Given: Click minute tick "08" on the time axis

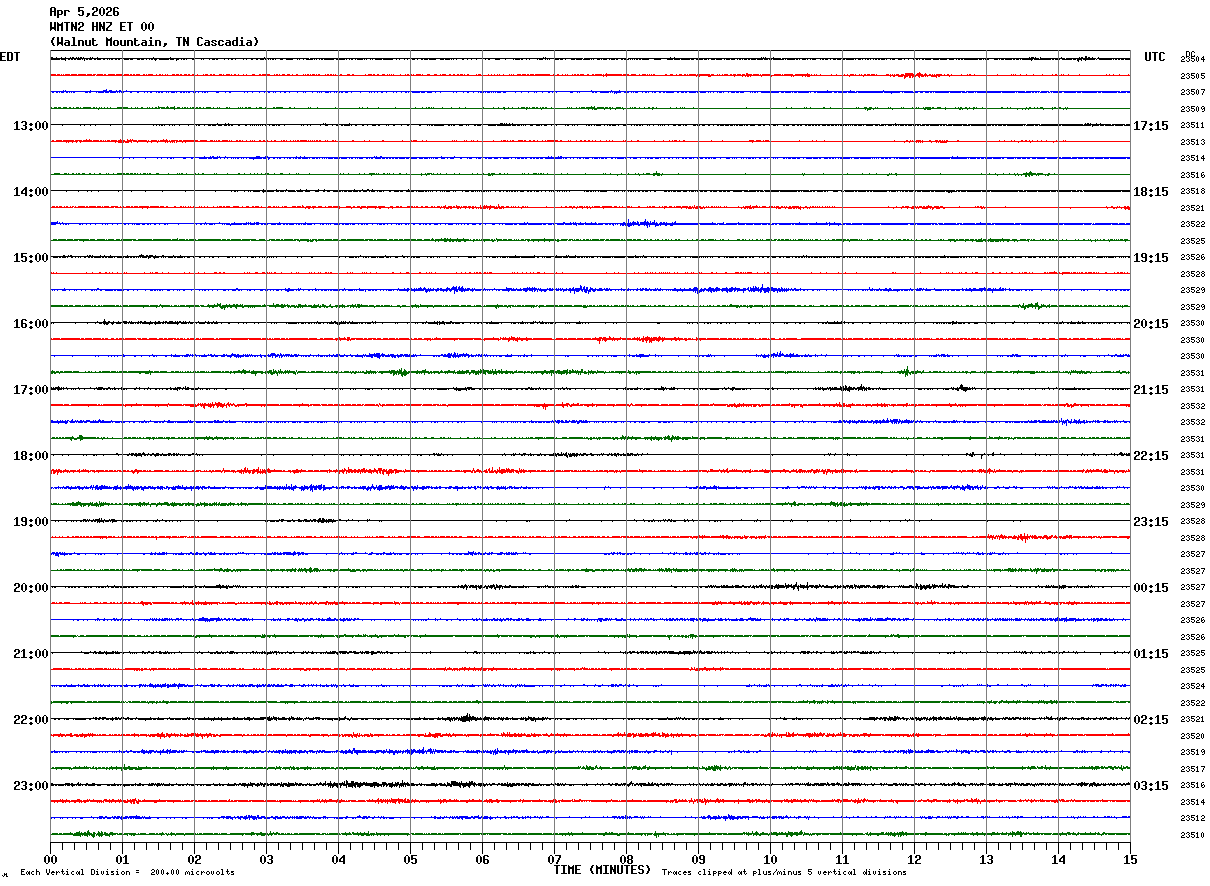Looking at the screenshot, I should (x=626, y=859).
